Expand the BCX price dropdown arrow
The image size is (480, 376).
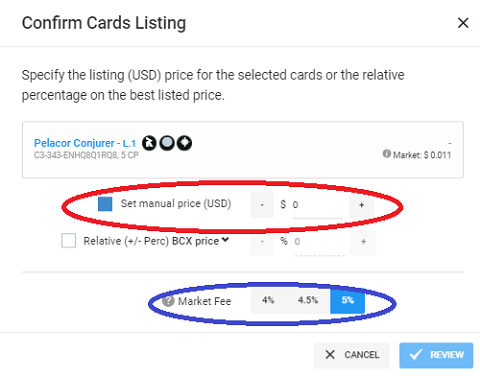[225, 240]
